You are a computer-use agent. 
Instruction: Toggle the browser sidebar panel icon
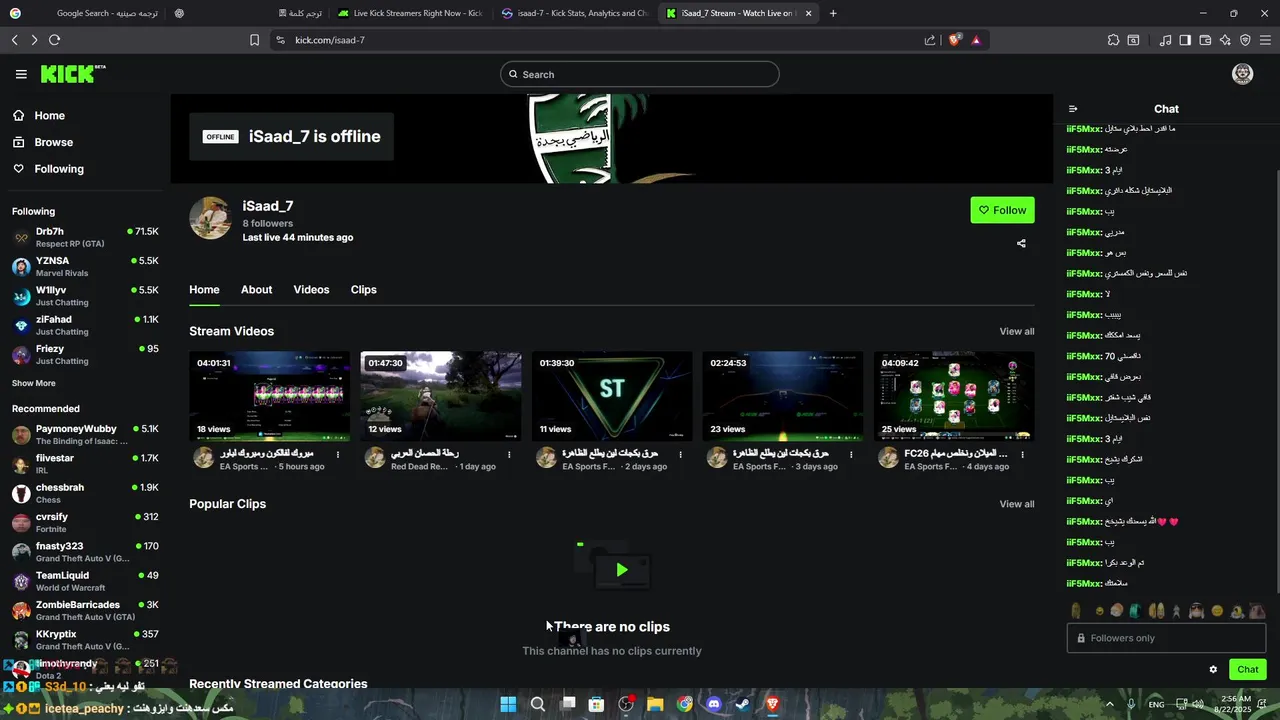pos(1185,40)
